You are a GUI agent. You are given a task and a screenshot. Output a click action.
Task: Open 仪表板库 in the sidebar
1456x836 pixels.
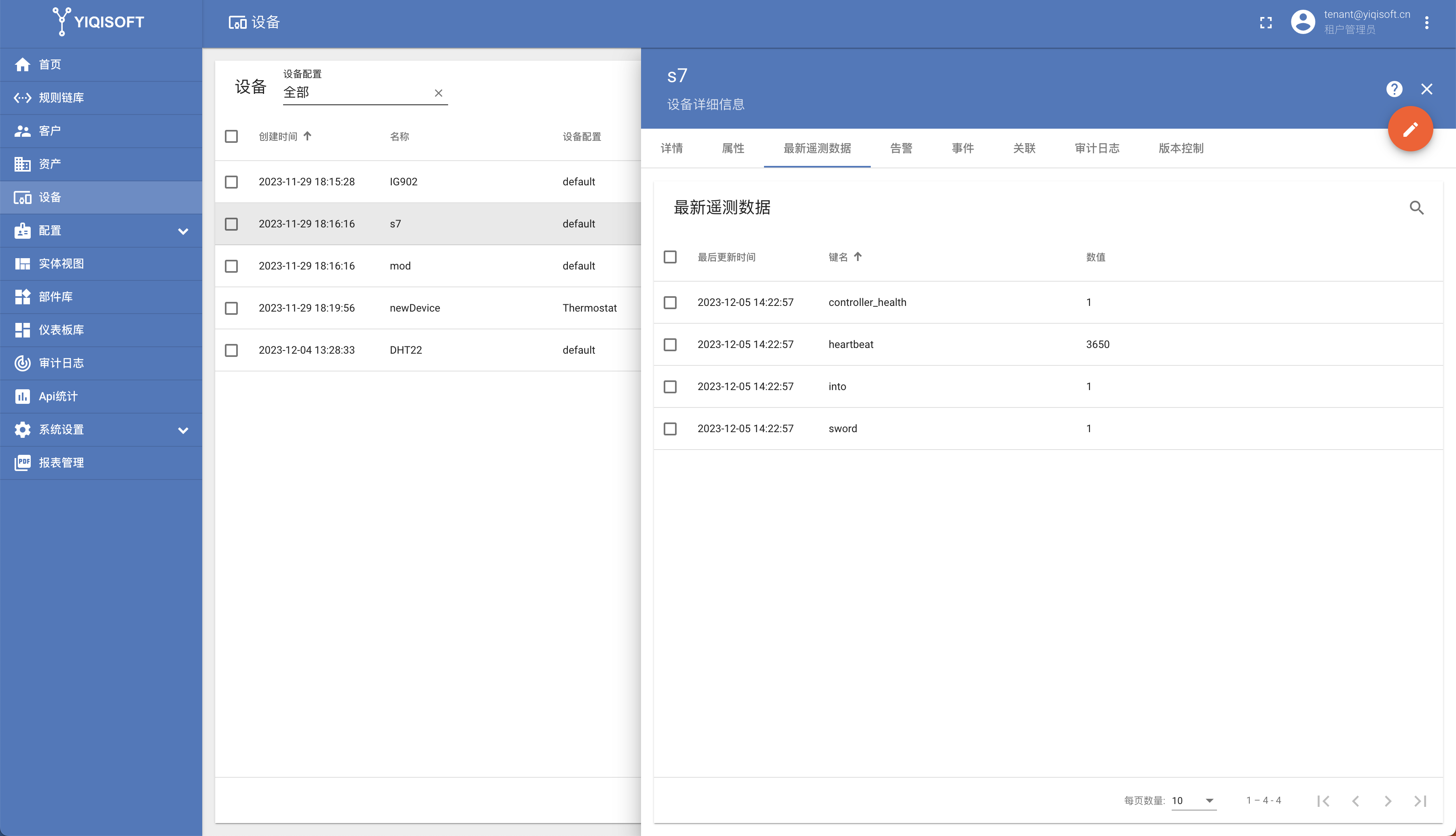pos(61,329)
